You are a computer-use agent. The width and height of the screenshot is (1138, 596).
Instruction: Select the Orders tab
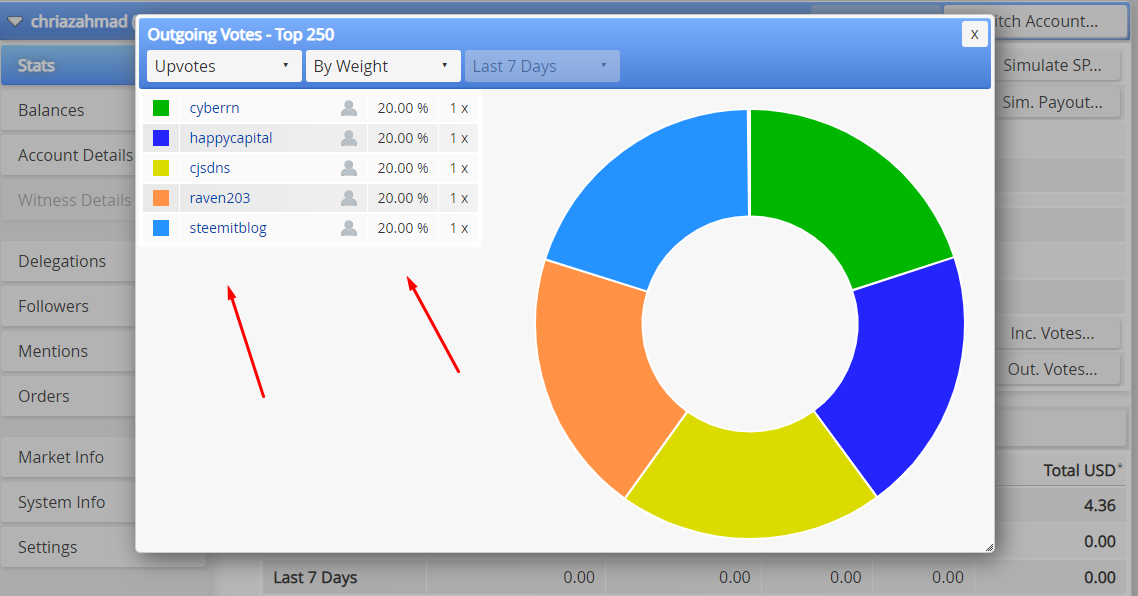(68, 396)
